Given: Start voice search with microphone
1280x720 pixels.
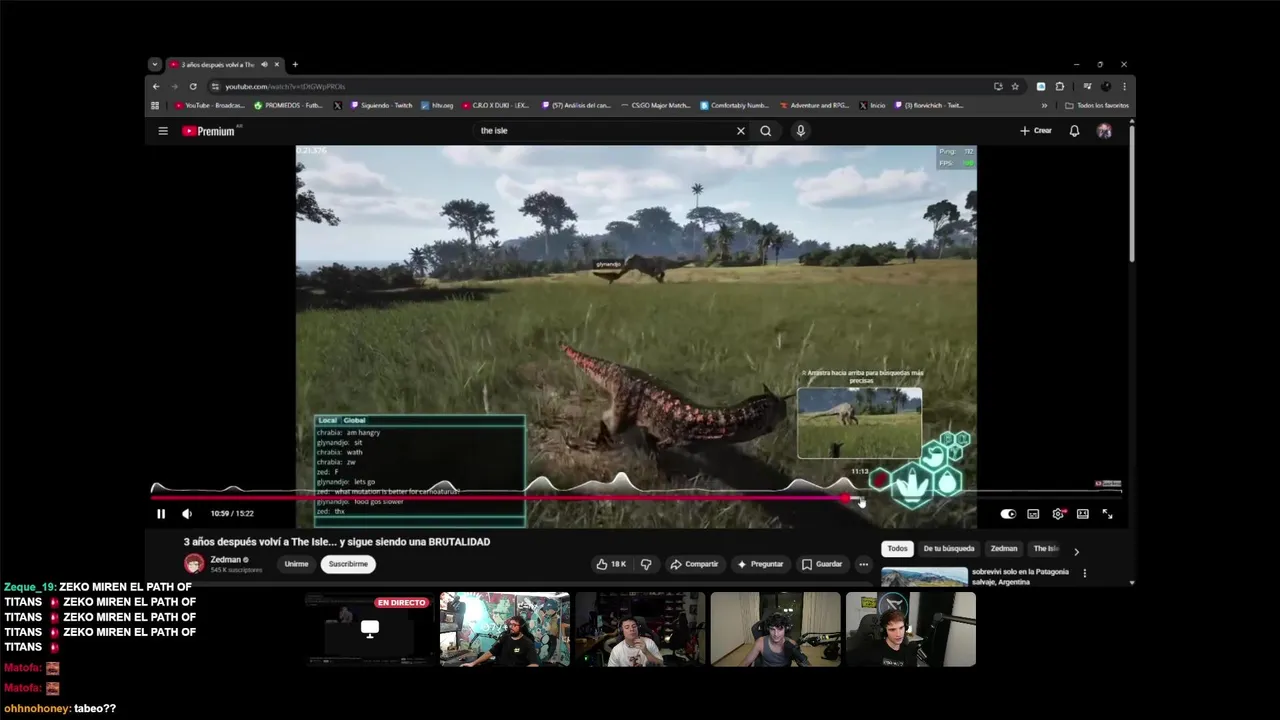Looking at the screenshot, I should [x=800, y=131].
